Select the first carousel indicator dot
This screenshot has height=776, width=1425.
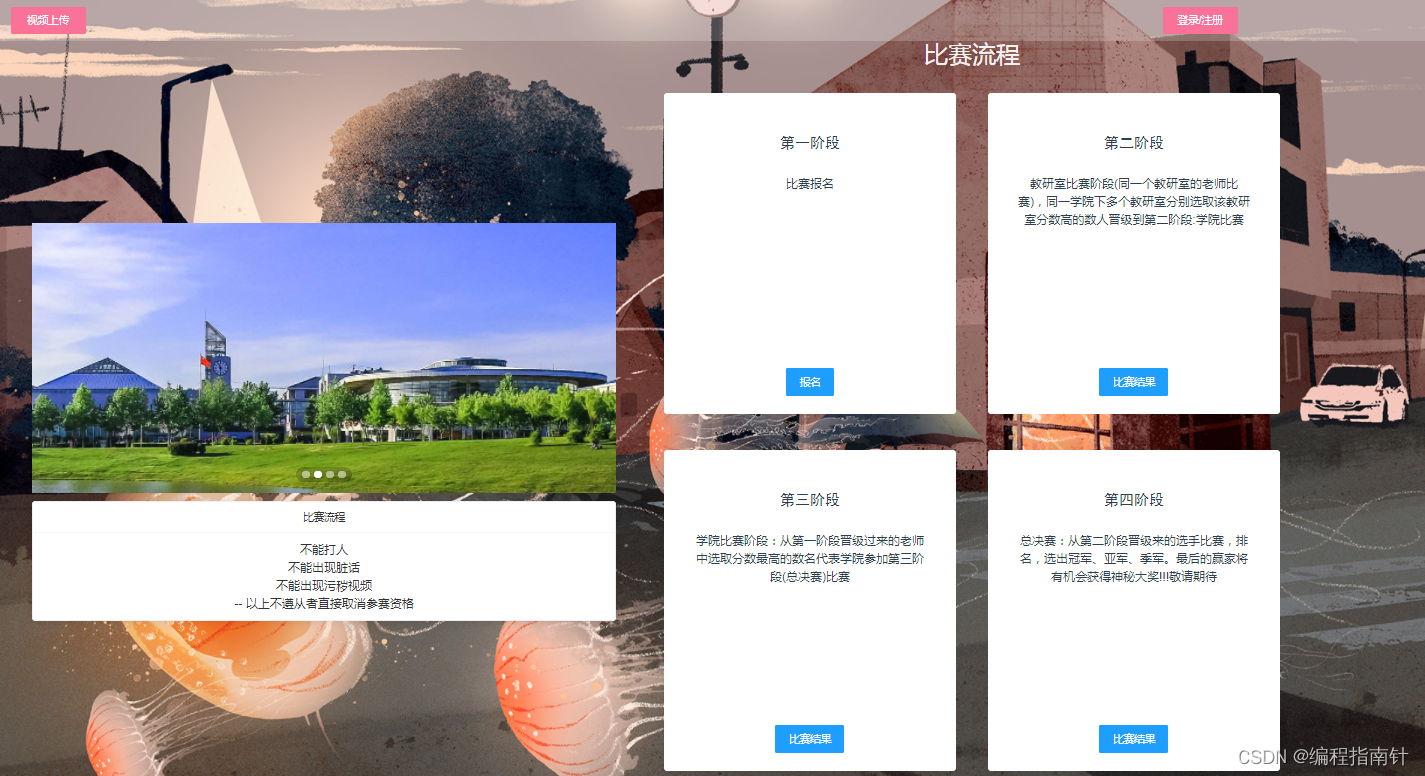click(x=306, y=474)
